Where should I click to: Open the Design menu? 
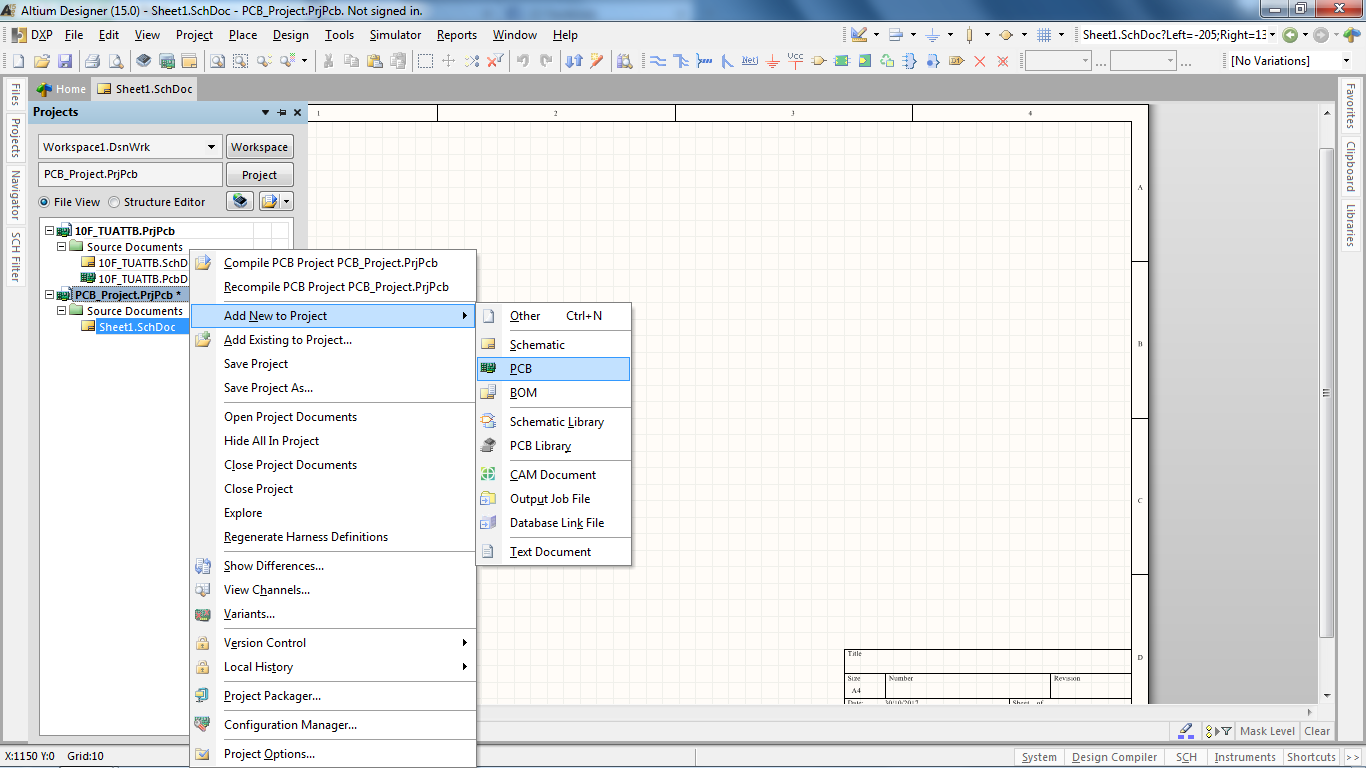tap(291, 35)
